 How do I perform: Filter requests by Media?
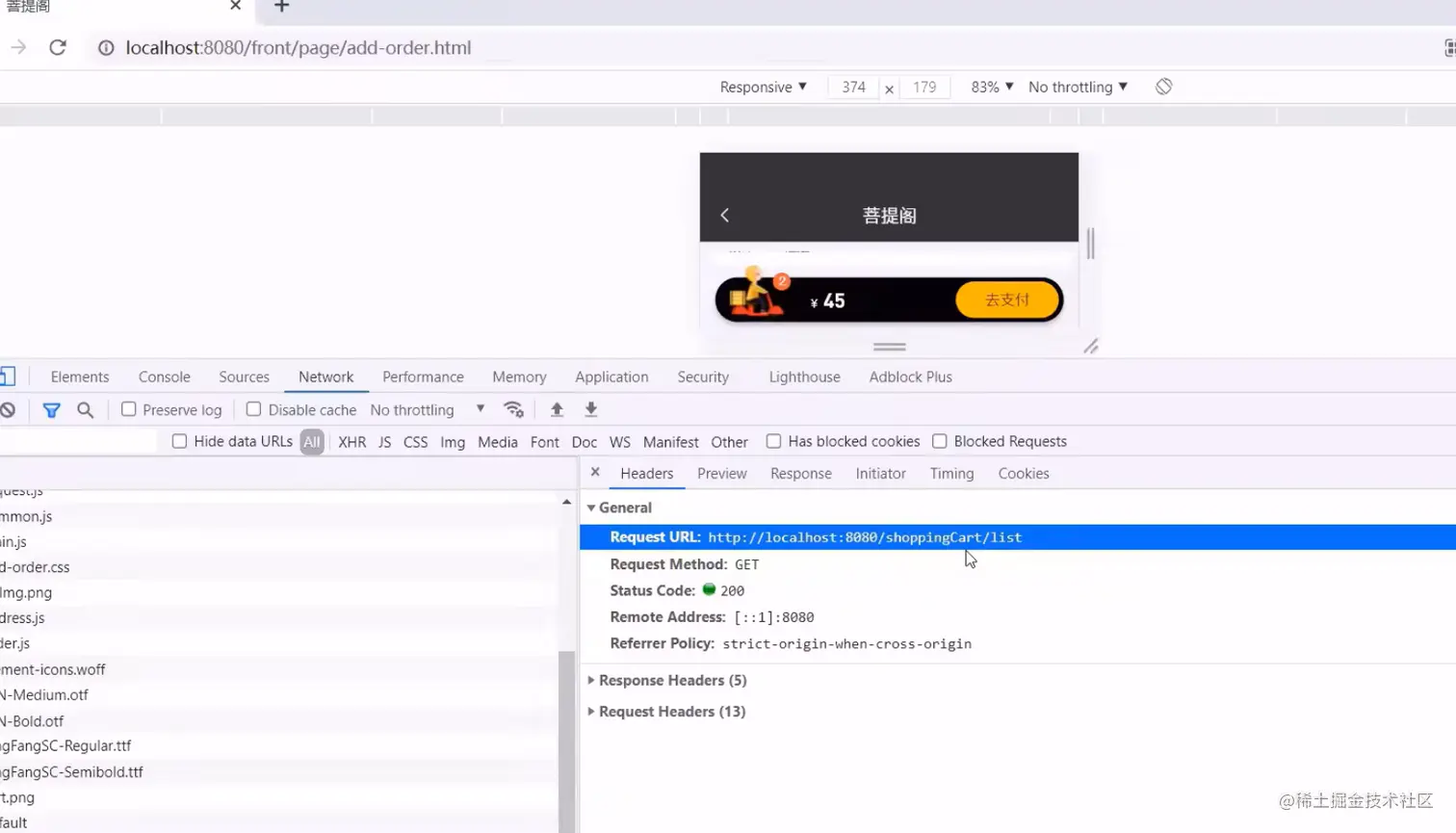pos(497,442)
